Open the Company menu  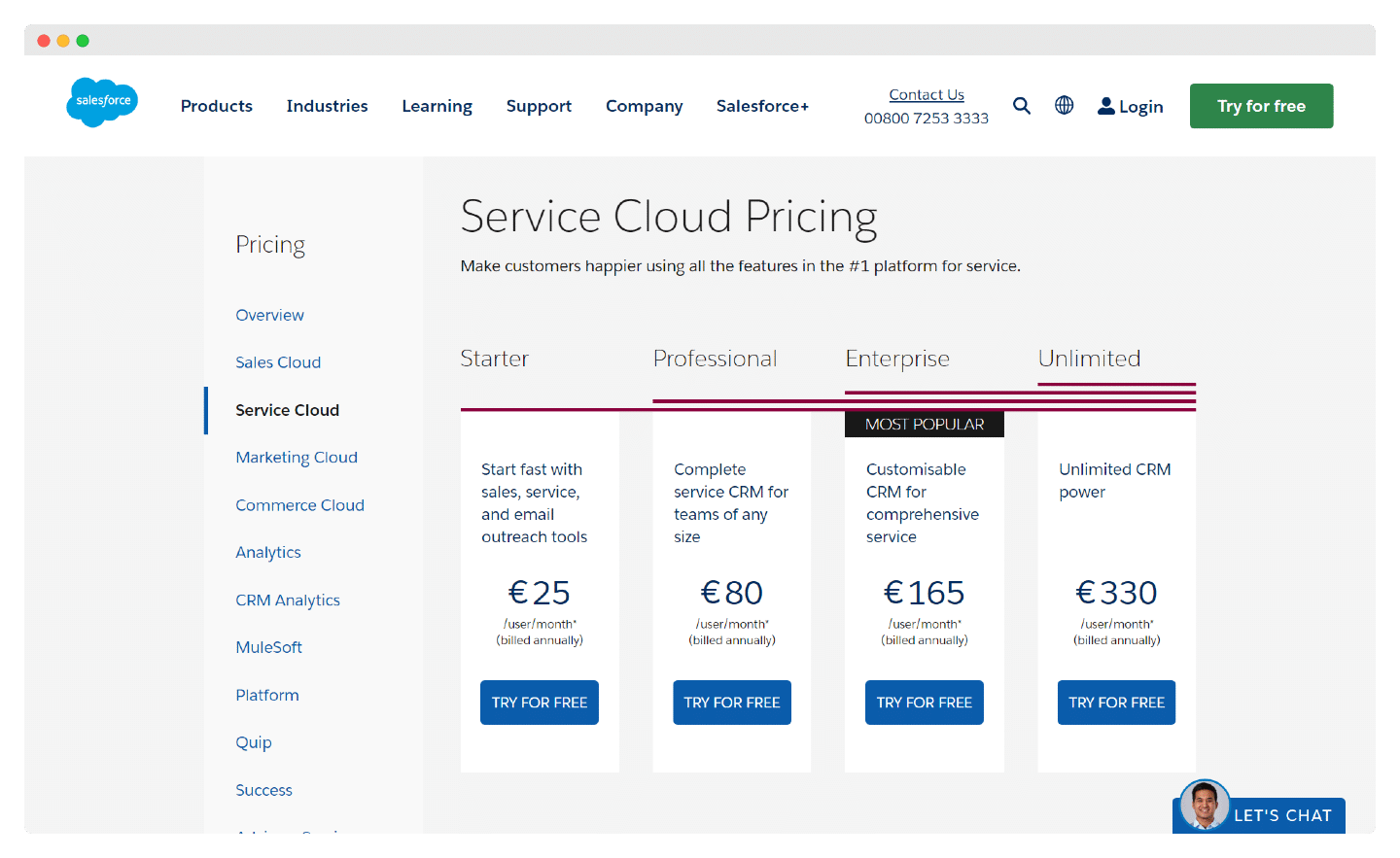[645, 106]
